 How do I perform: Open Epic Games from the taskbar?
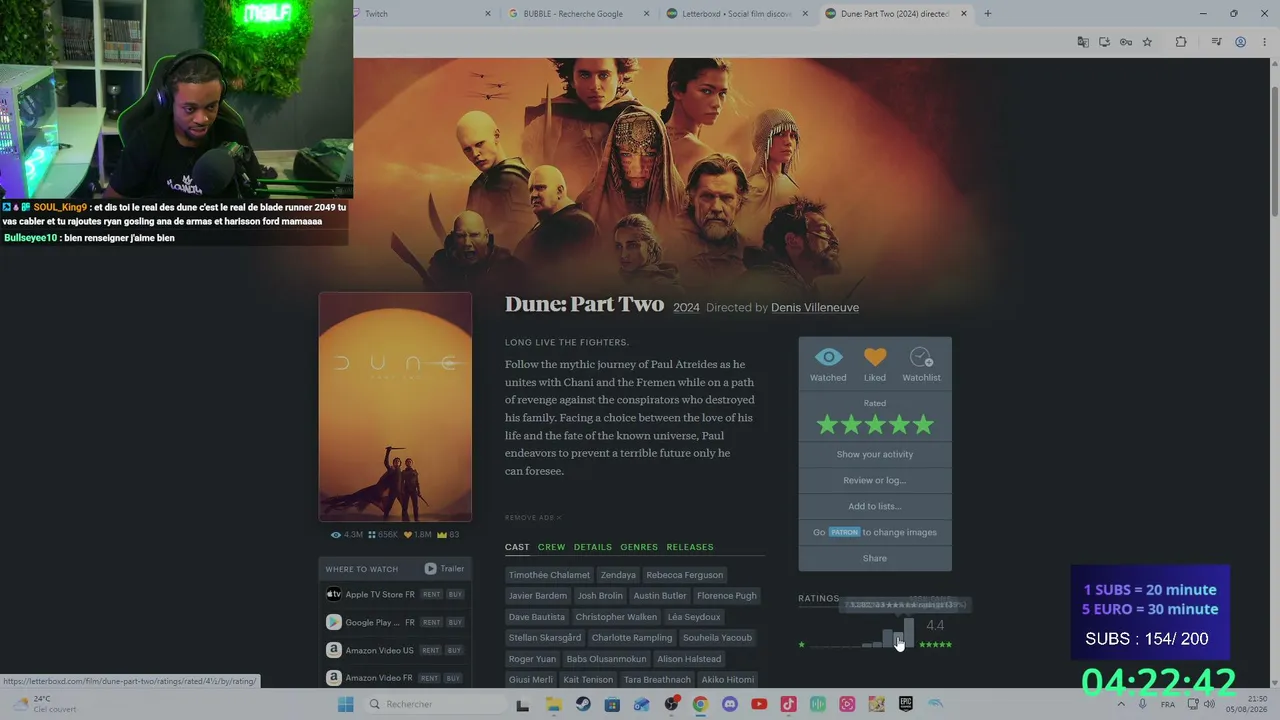[906, 704]
